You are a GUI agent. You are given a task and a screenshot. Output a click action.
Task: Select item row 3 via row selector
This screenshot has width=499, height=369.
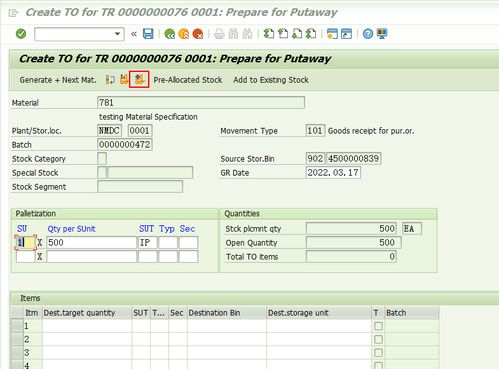(x=17, y=353)
